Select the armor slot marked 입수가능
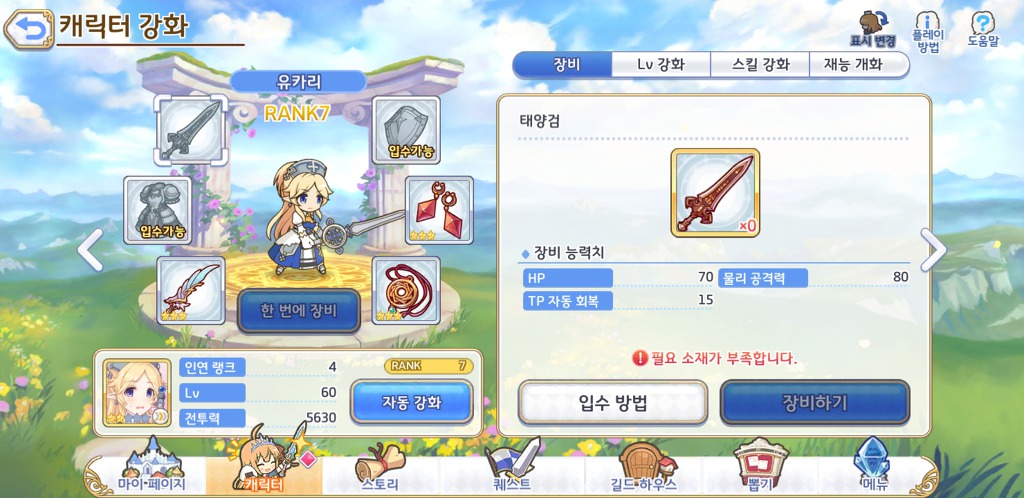The height and width of the screenshot is (498, 1024). (157, 210)
